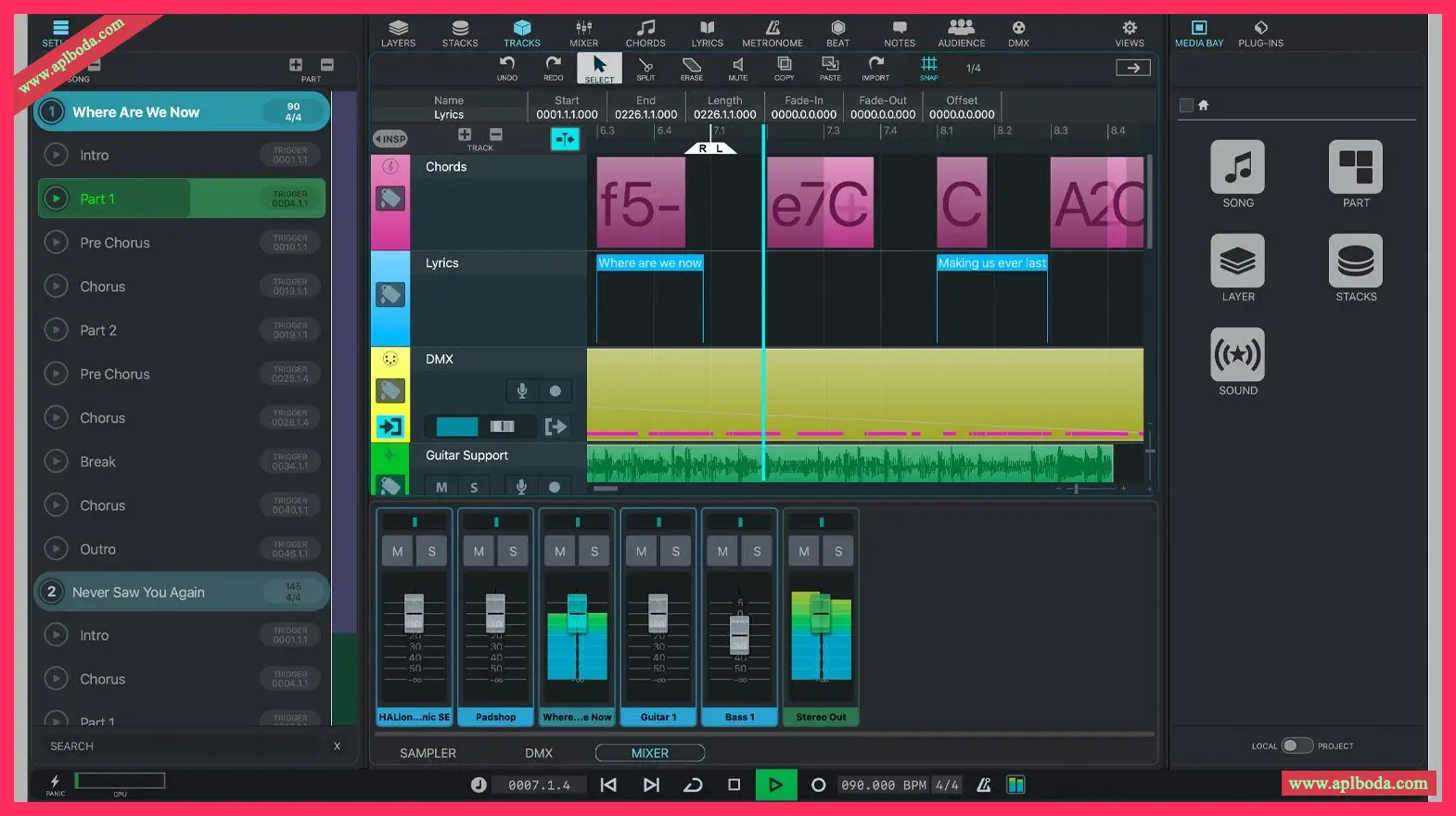1456x816 pixels.
Task: Solo the Stereo Out channel
Action: tap(838, 551)
